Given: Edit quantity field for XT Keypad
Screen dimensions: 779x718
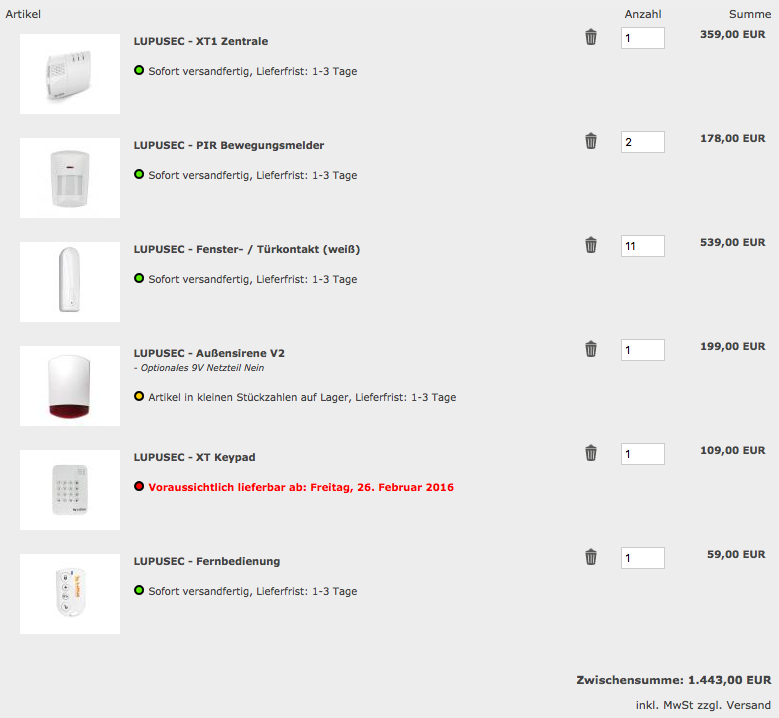Looking at the screenshot, I should tap(642, 454).
